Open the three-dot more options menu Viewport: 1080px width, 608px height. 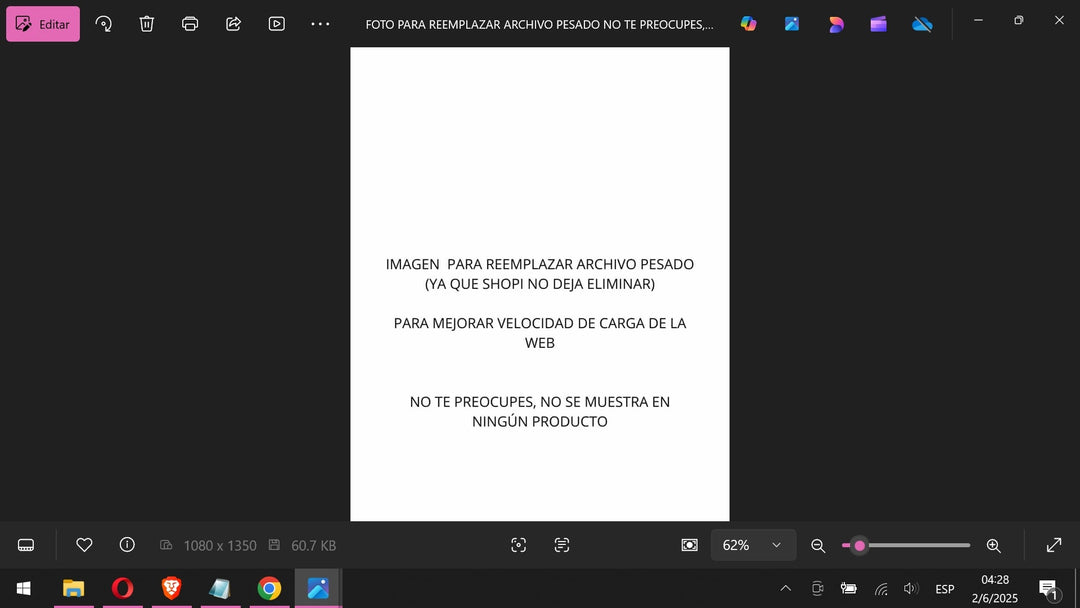pyautogui.click(x=320, y=24)
